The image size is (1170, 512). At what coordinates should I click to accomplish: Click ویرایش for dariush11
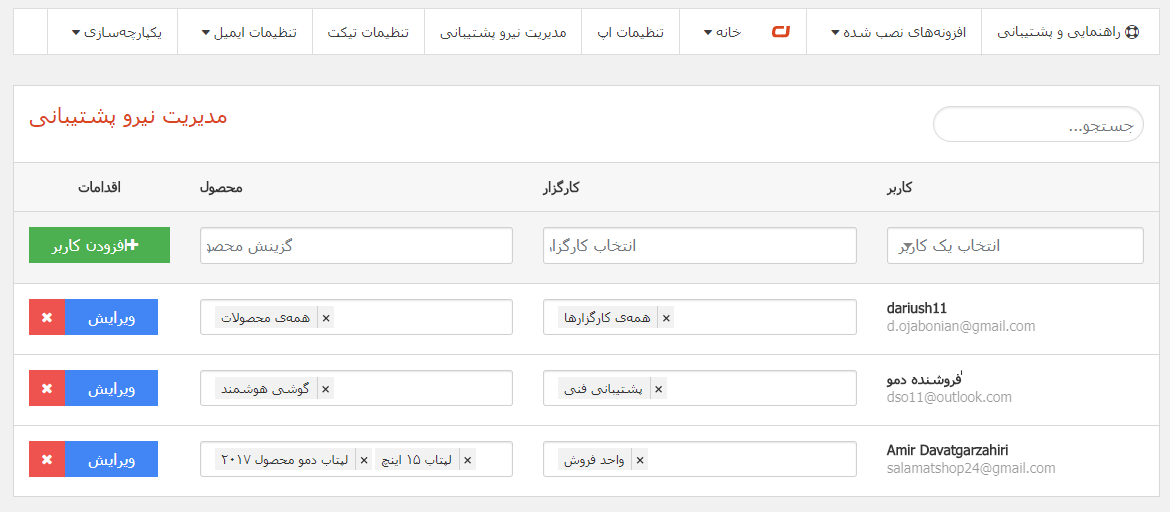click(111, 318)
